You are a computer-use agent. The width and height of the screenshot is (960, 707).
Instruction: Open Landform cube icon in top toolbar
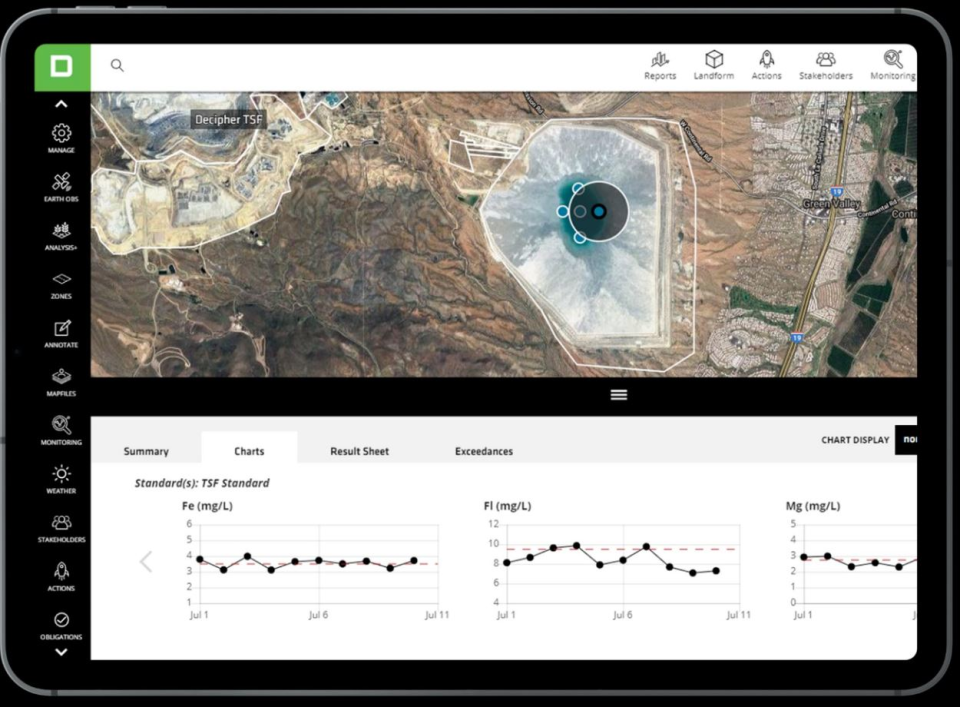[714, 66]
